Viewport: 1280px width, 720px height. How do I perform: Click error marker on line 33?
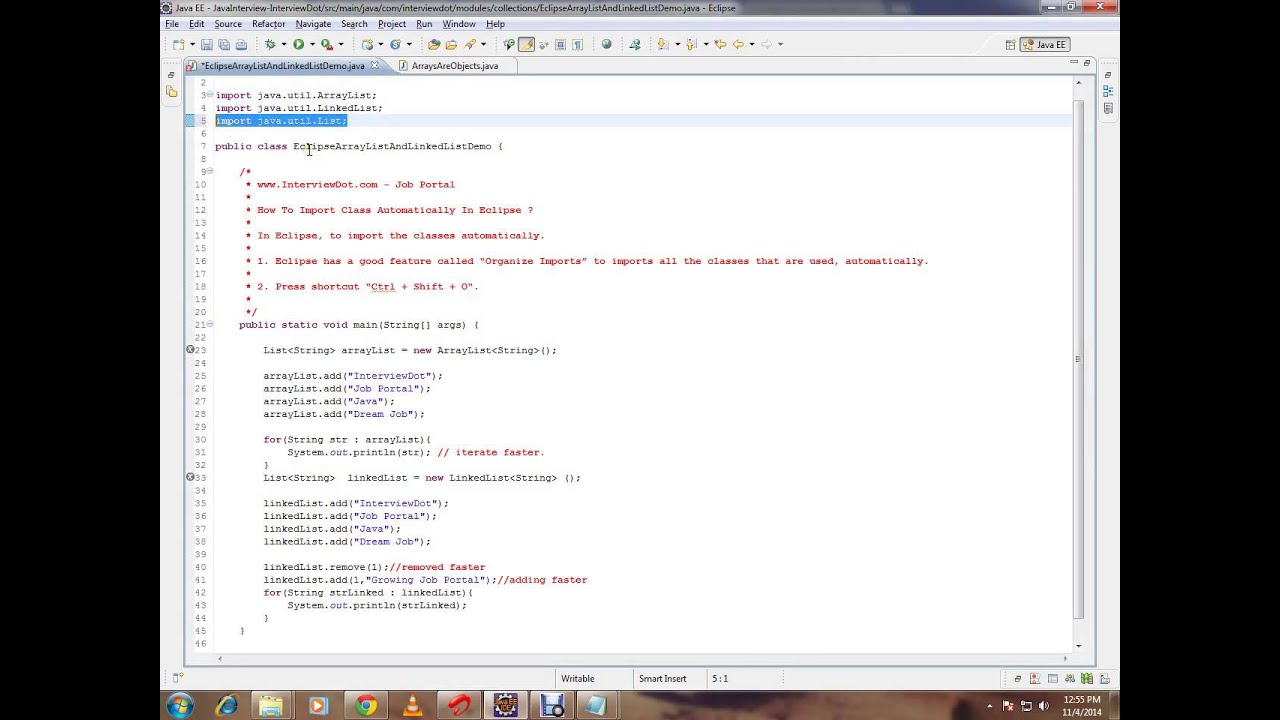click(190, 477)
